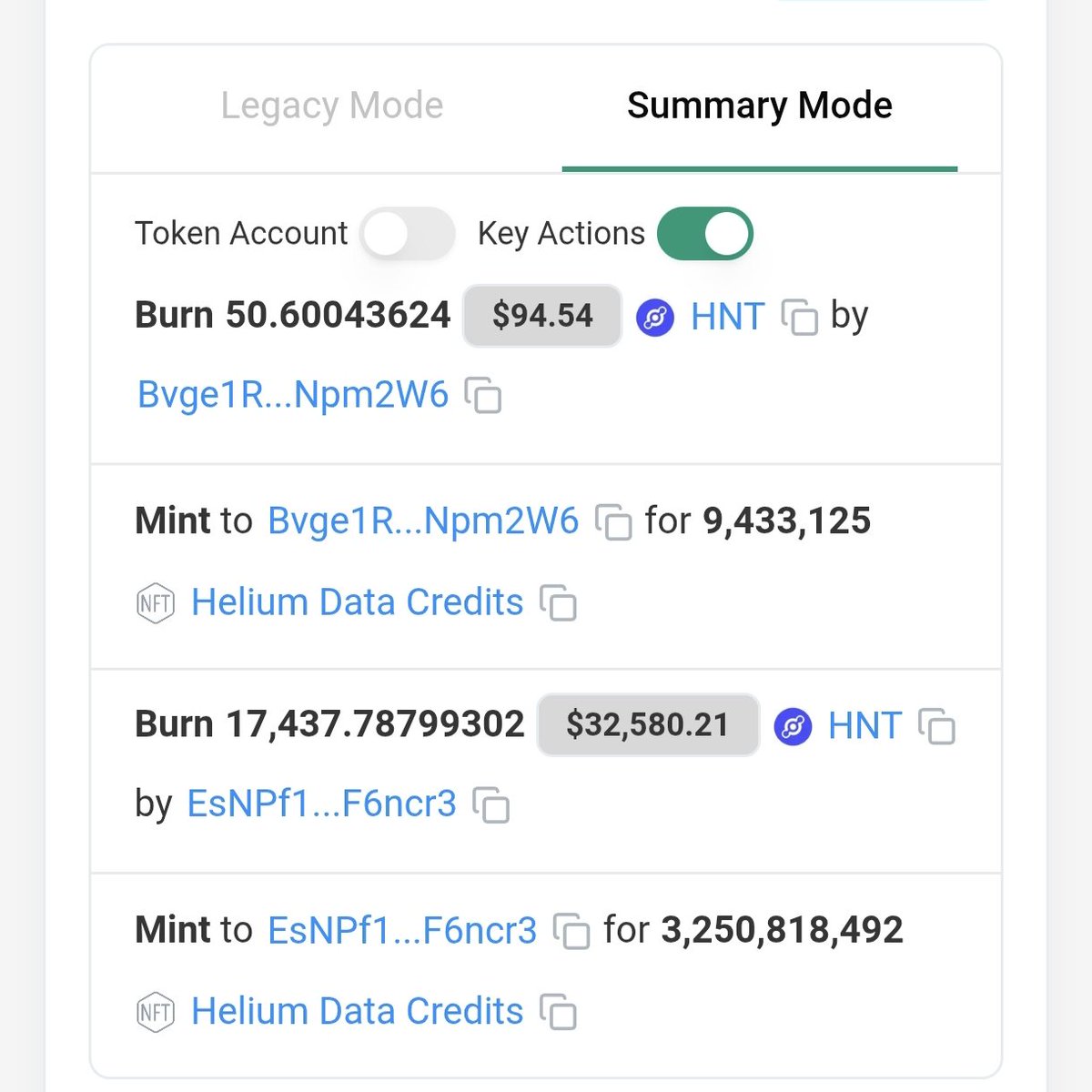Select the burn amount 17,437.78799302
Viewport: 1092px width, 1092px height.
click(376, 724)
